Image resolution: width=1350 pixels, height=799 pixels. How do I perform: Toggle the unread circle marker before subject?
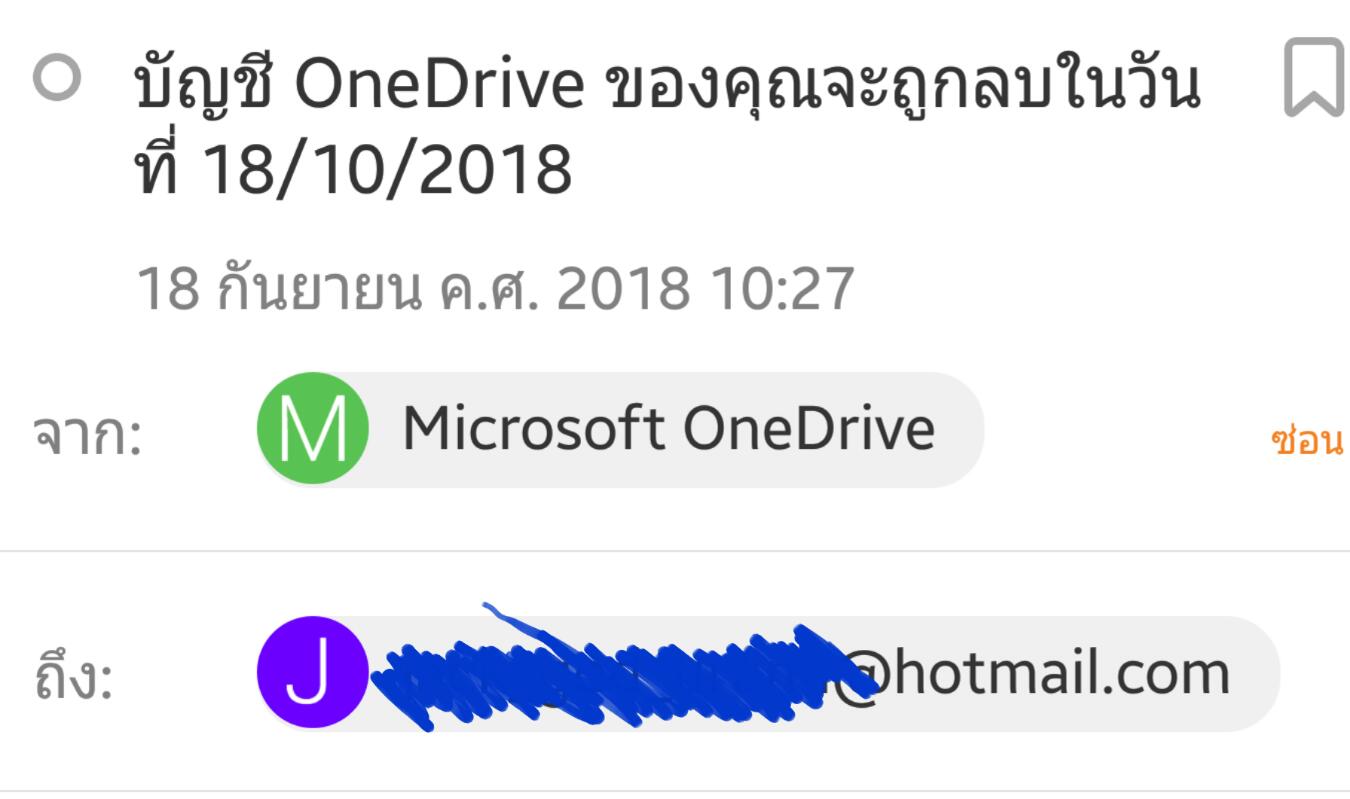point(57,77)
